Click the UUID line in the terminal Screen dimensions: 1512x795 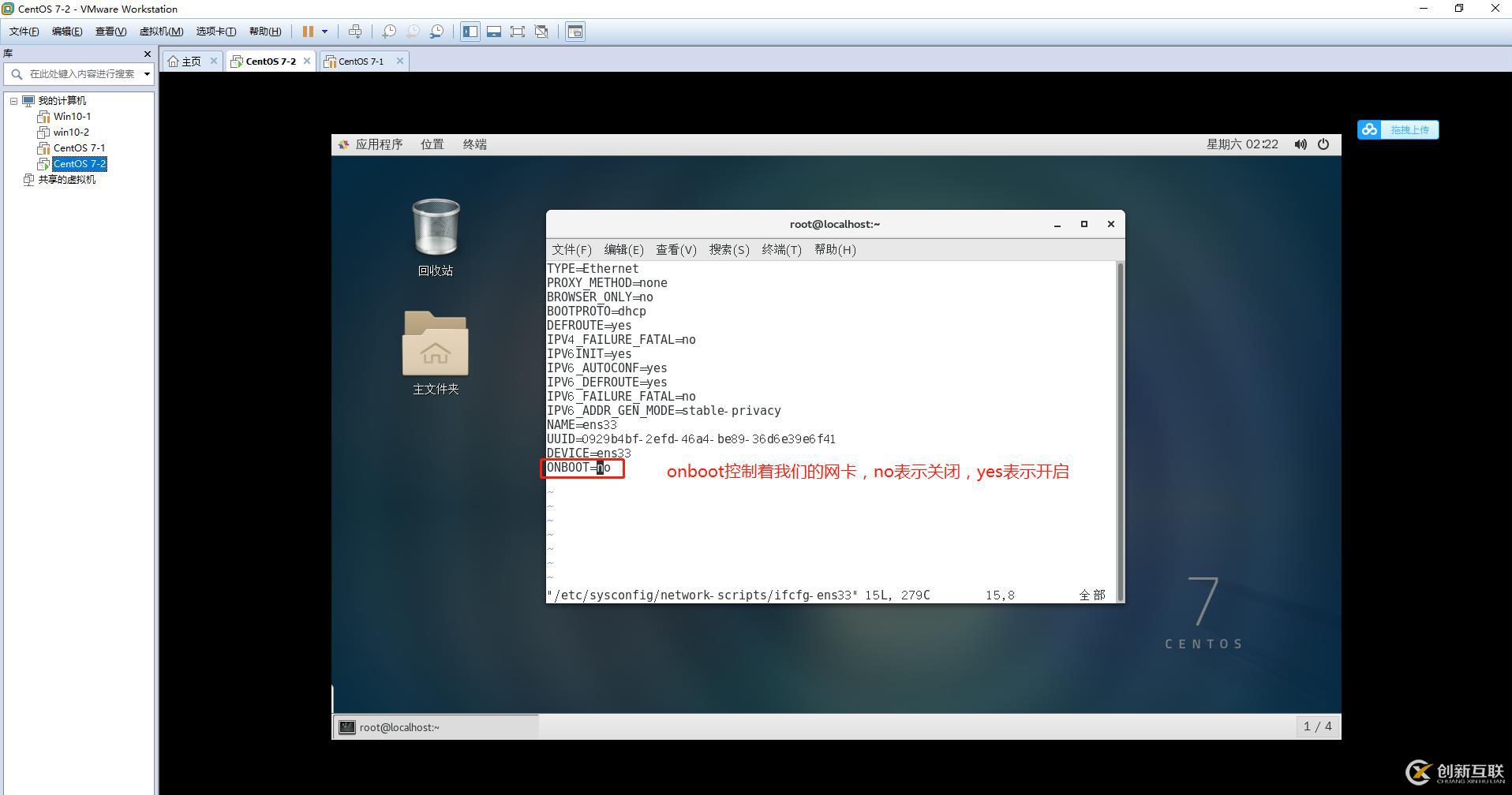[x=691, y=439]
